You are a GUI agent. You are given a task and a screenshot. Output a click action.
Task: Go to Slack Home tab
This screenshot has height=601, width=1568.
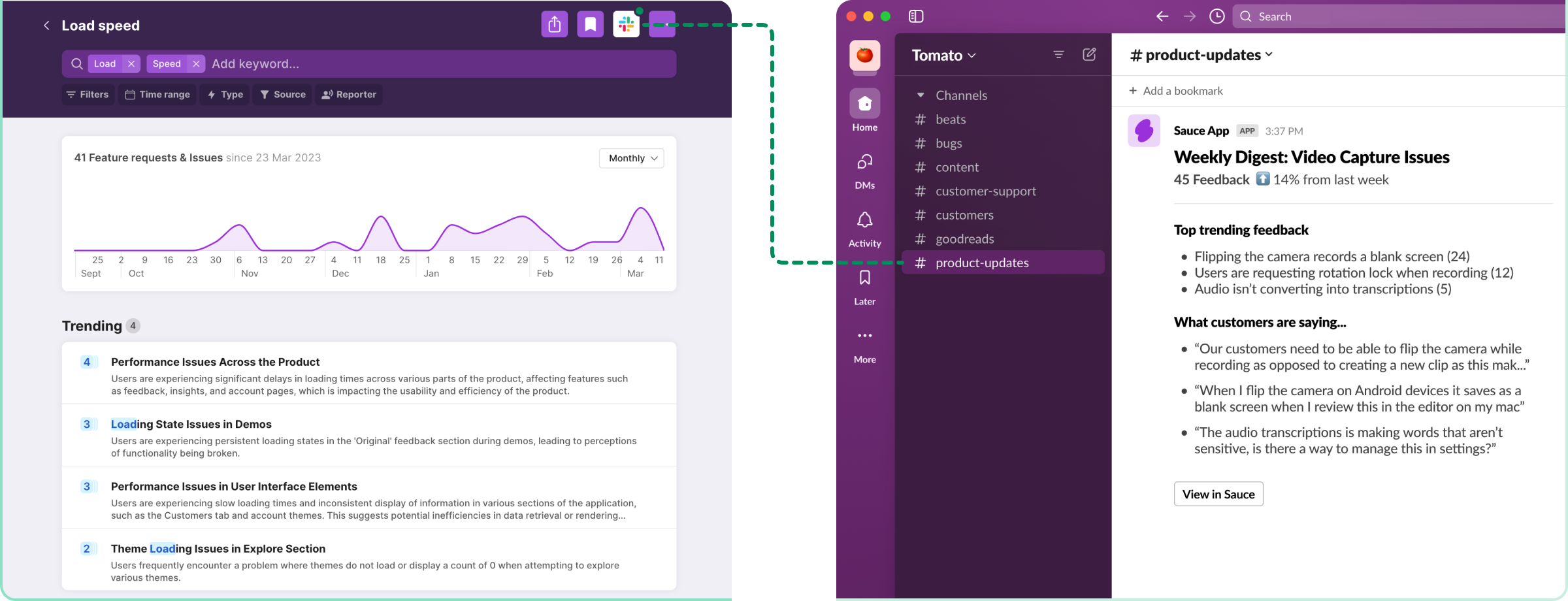[864, 111]
